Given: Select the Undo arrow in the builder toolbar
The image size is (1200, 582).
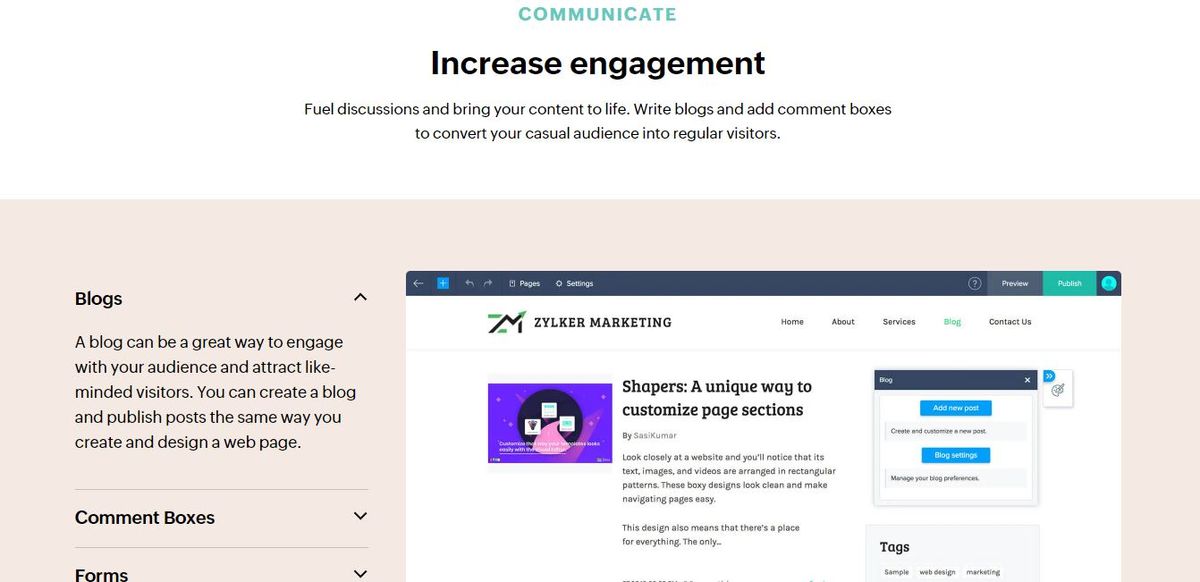Looking at the screenshot, I should 469,283.
